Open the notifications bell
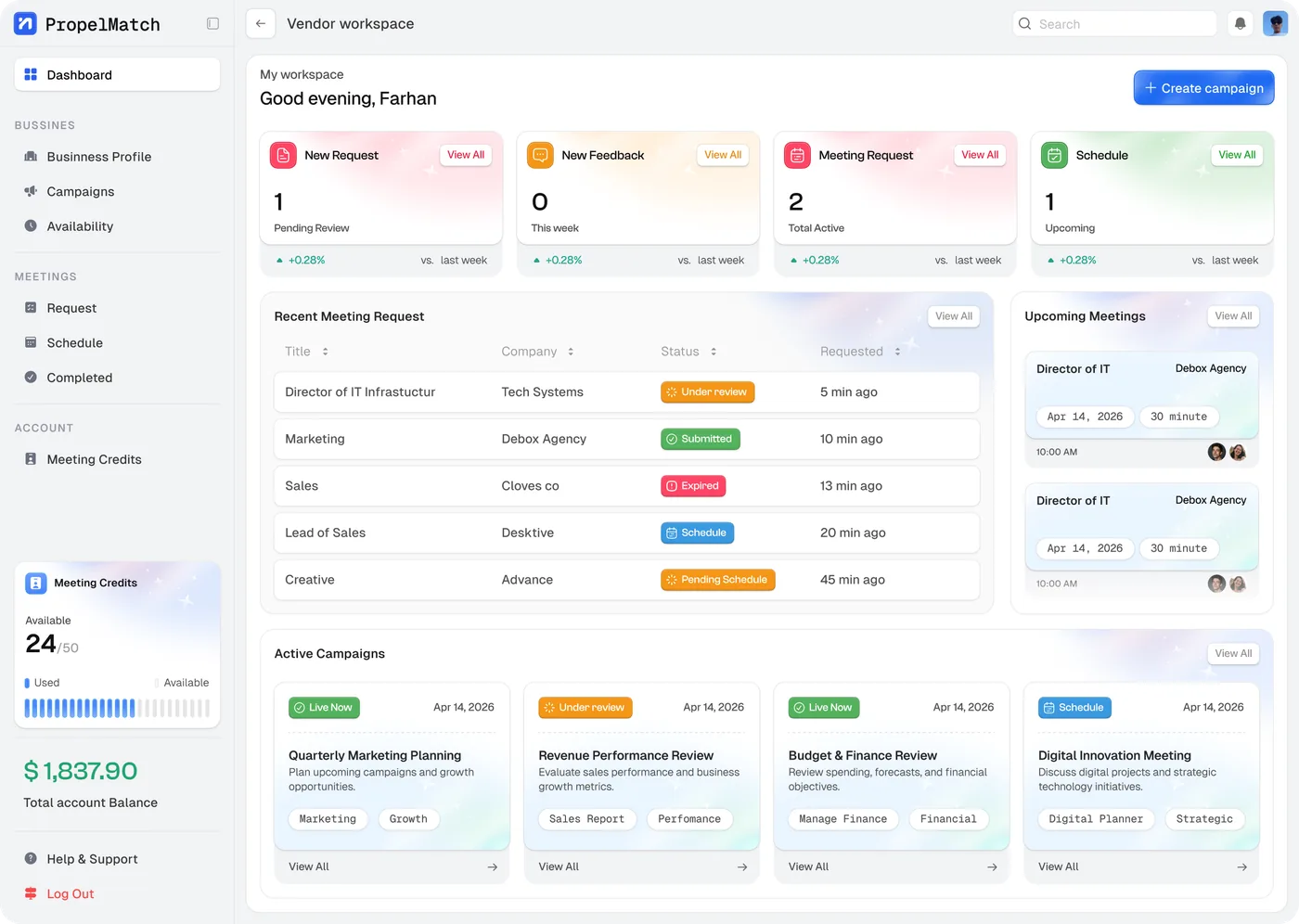 pos(1241,24)
